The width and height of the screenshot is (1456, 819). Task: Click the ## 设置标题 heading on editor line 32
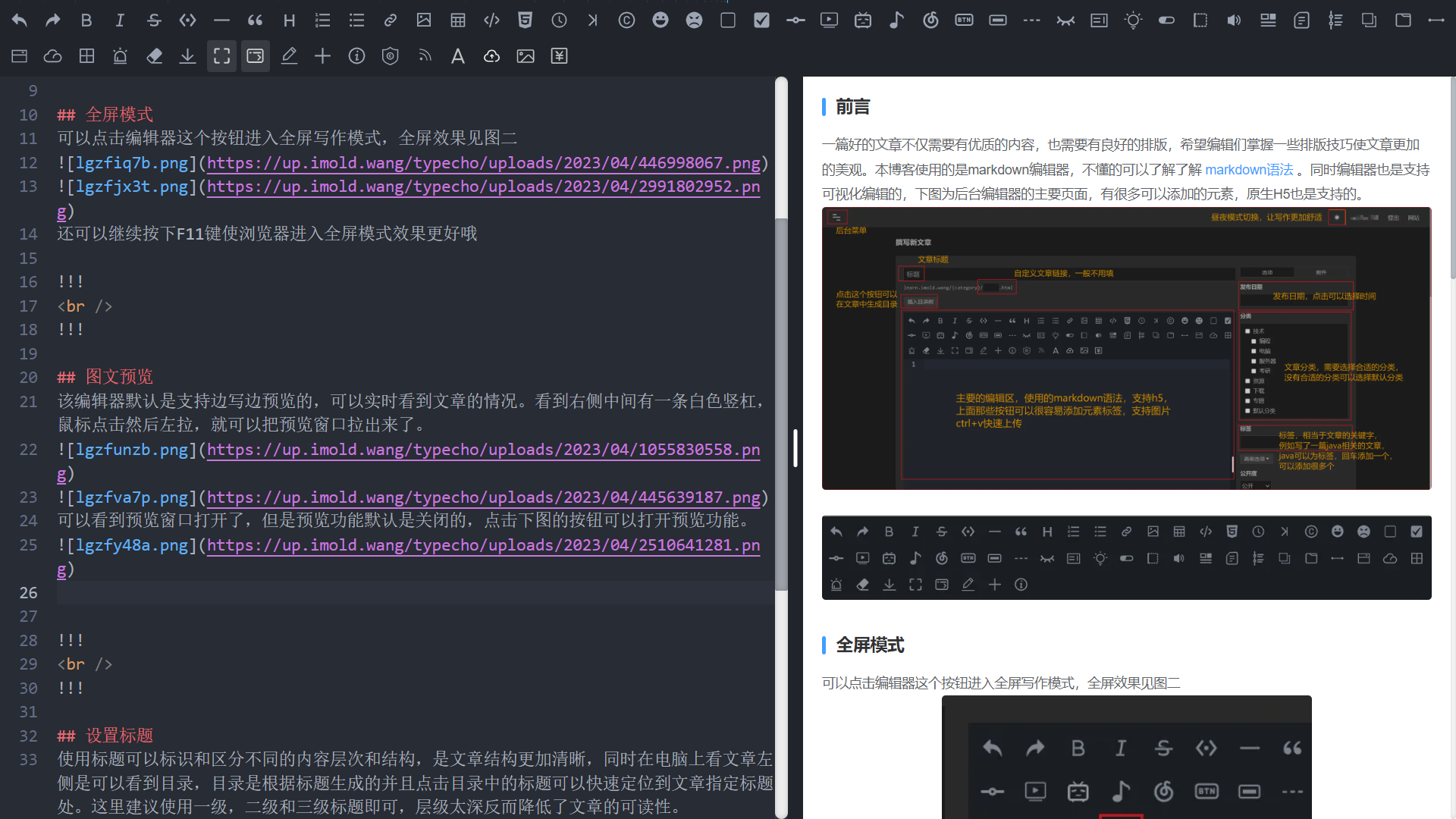click(105, 736)
